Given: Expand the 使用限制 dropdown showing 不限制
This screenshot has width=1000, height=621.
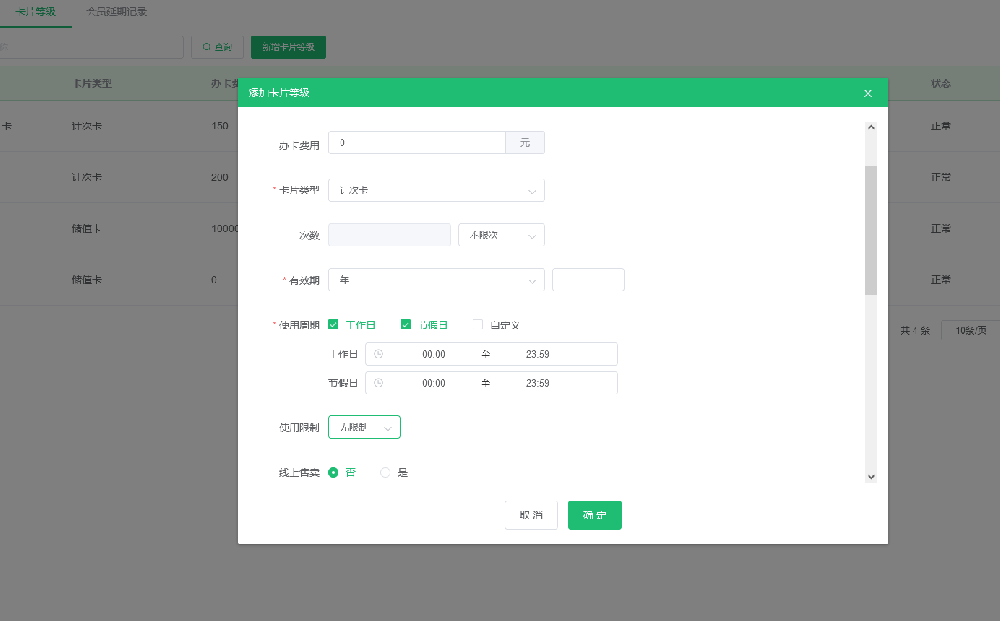Looking at the screenshot, I should [364, 427].
